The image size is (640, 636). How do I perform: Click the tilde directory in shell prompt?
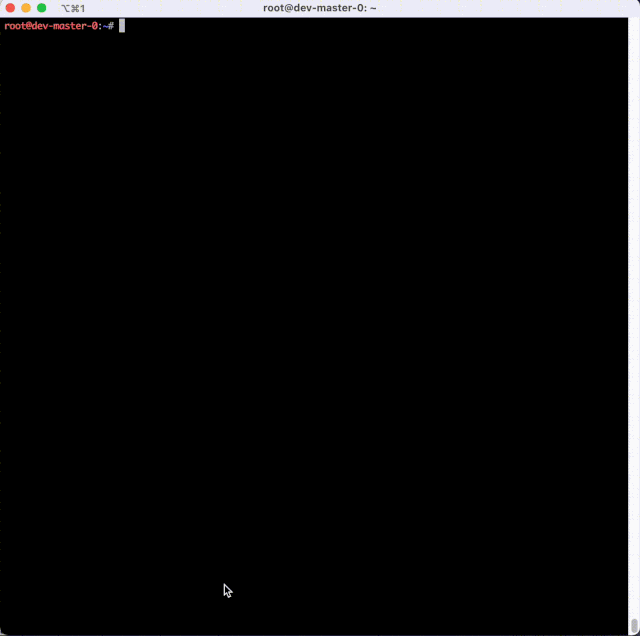tap(105, 25)
